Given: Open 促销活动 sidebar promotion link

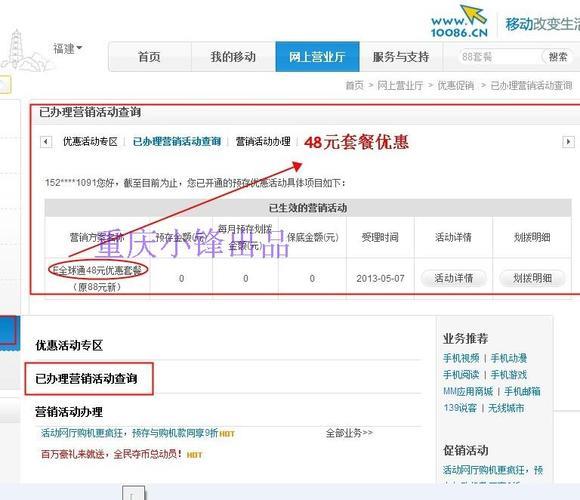Looking at the screenshot, I should [x=493, y=470].
